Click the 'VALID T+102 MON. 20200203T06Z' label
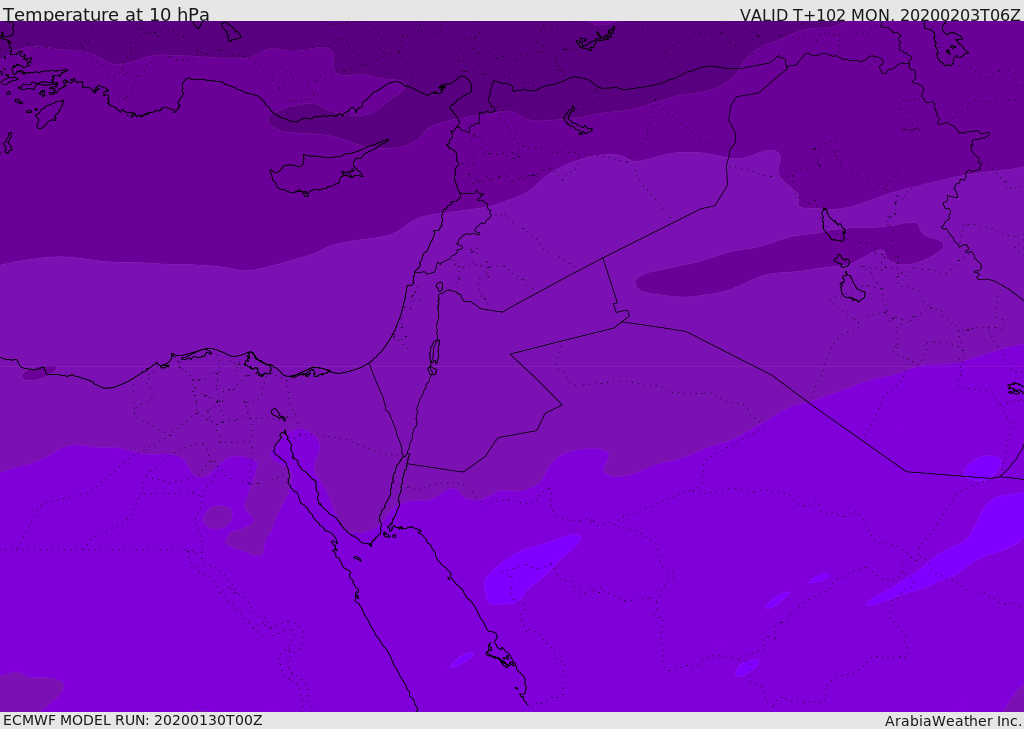This screenshot has height=729, width=1024. 880,15
